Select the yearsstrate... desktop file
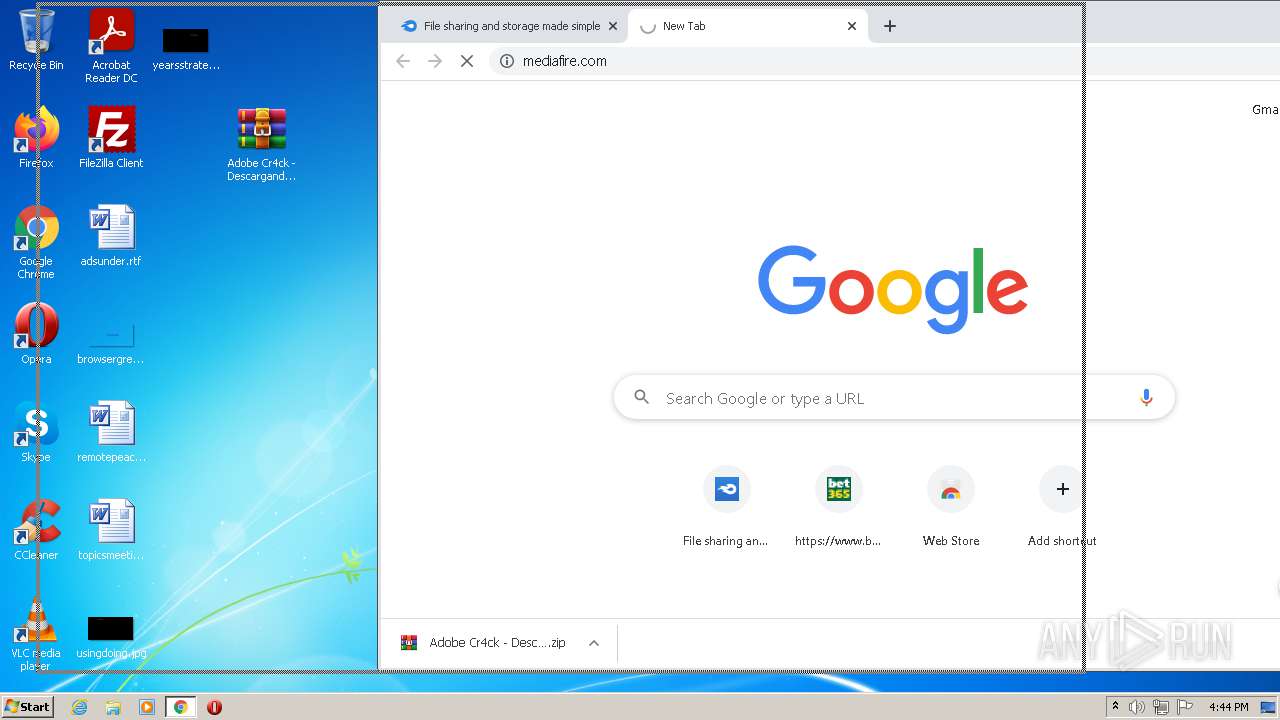 (186, 48)
